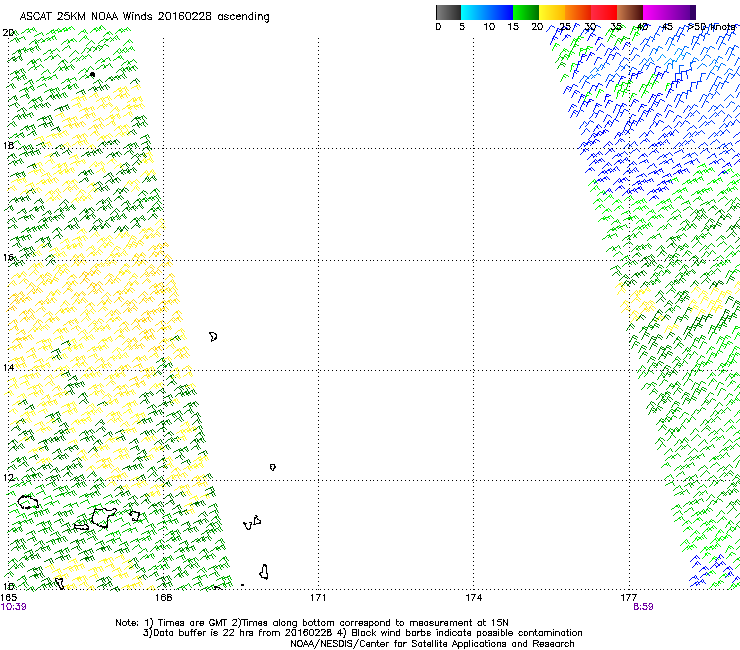Click the latitude label '18'

[x=8, y=145]
